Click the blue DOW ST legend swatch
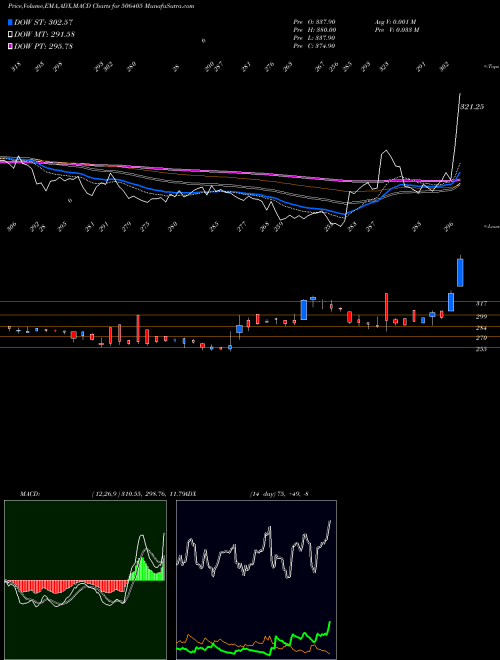This screenshot has height=660, width=500. tap(10, 22)
